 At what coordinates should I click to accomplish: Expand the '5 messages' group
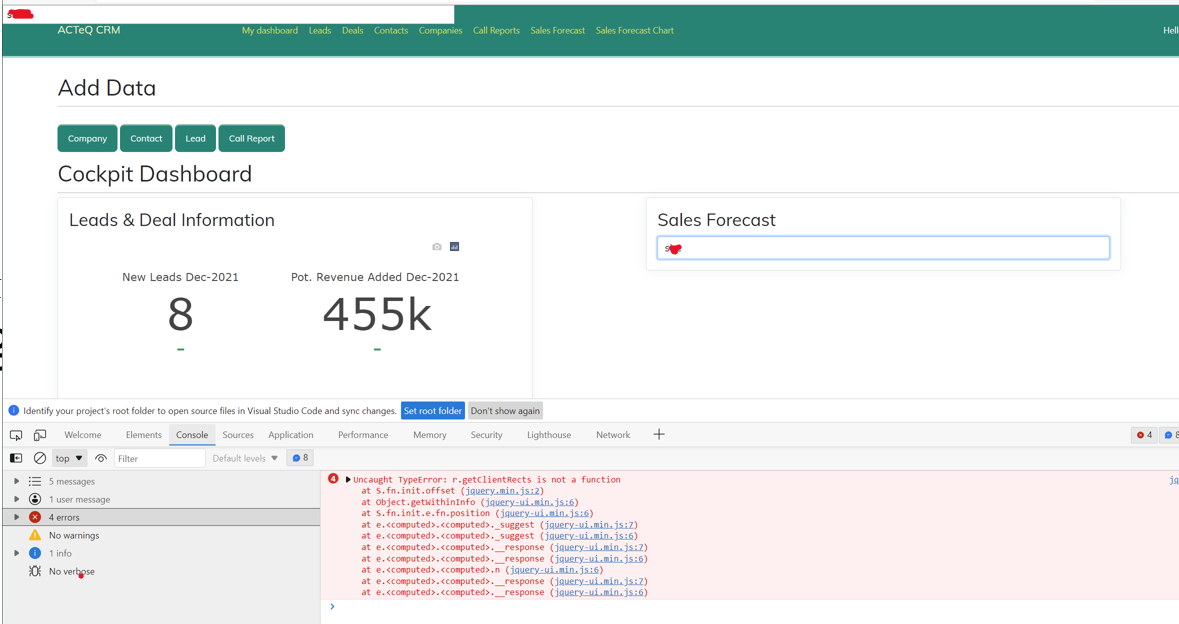17,481
